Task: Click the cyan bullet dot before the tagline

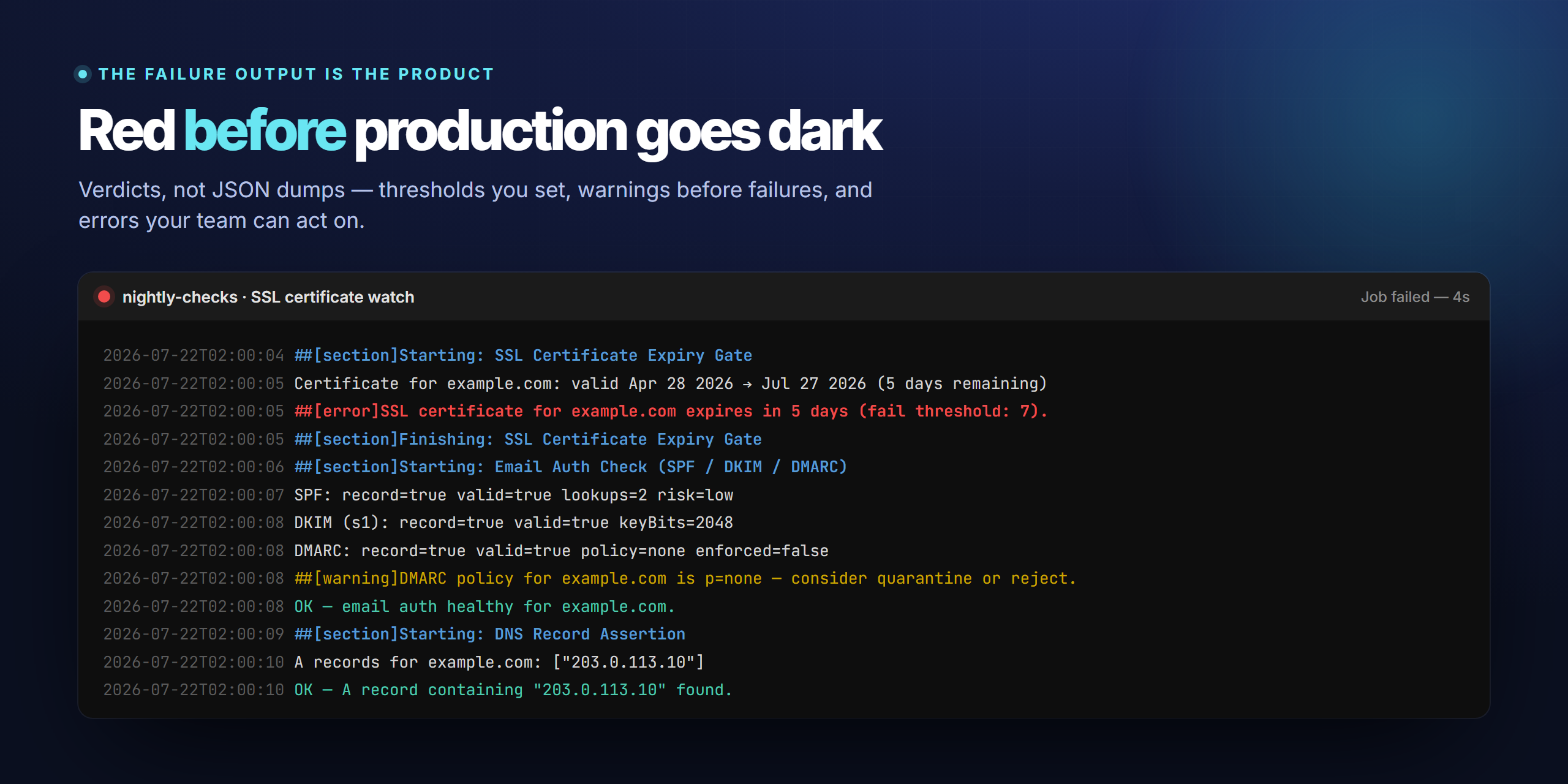Action: tap(83, 74)
